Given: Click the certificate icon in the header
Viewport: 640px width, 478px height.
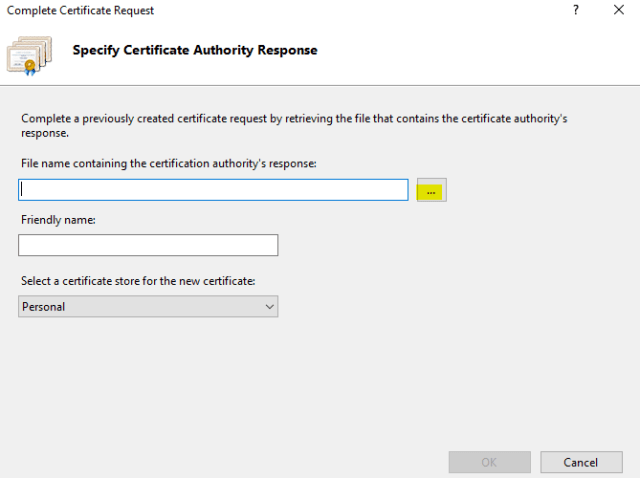Looking at the screenshot, I should pyautogui.click(x=29, y=55).
